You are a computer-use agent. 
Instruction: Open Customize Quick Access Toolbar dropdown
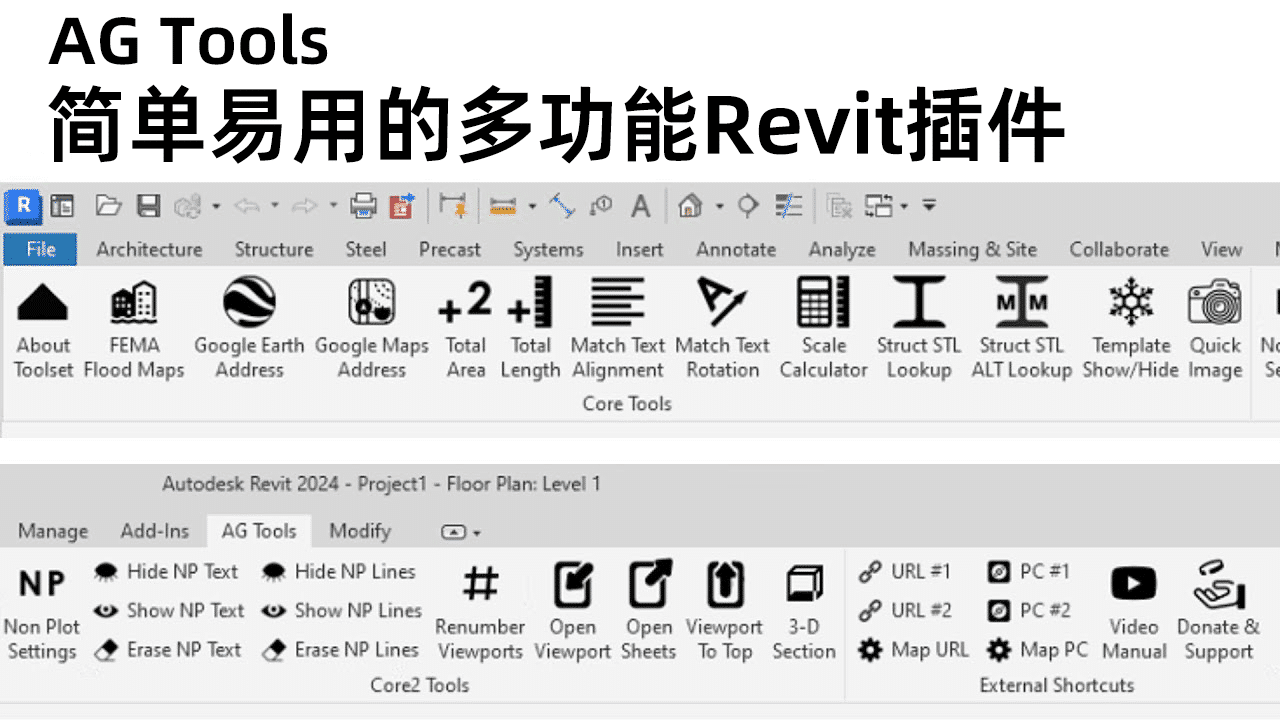[929, 205]
